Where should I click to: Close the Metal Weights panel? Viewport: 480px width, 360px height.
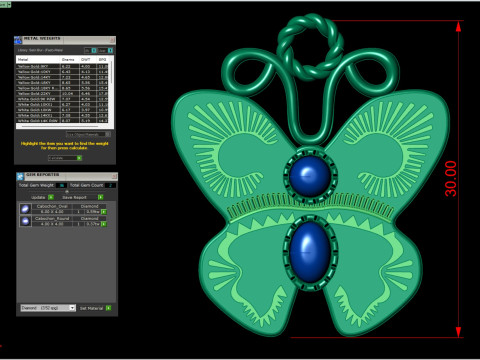112,40
